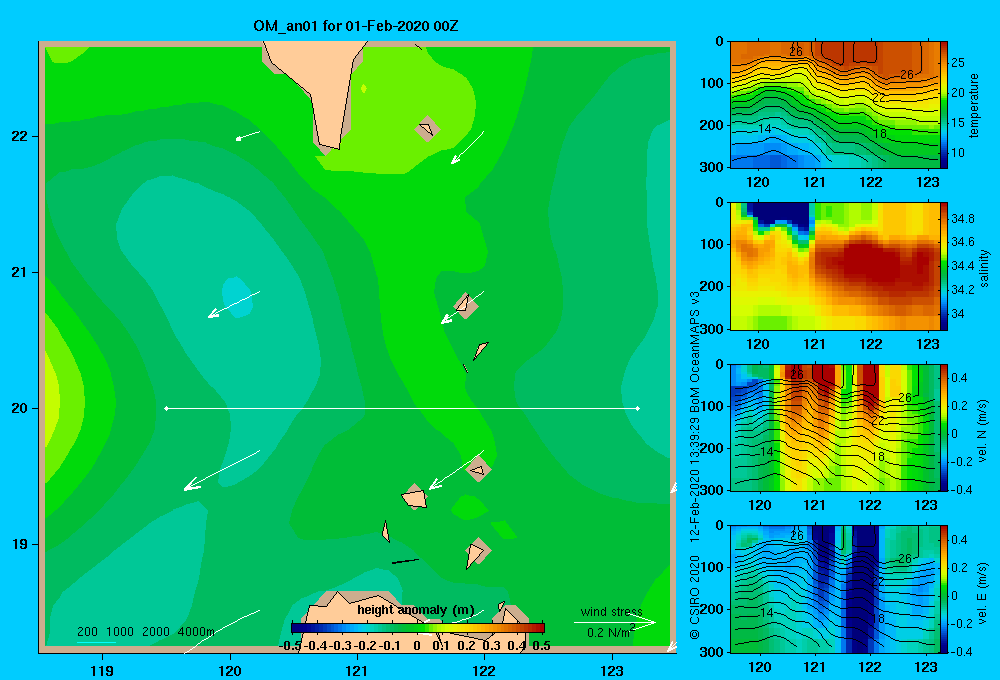This screenshot has width=1000, height=680.
Task: Click the '14' contour label in temperature plot
Action: pos(765,129)
